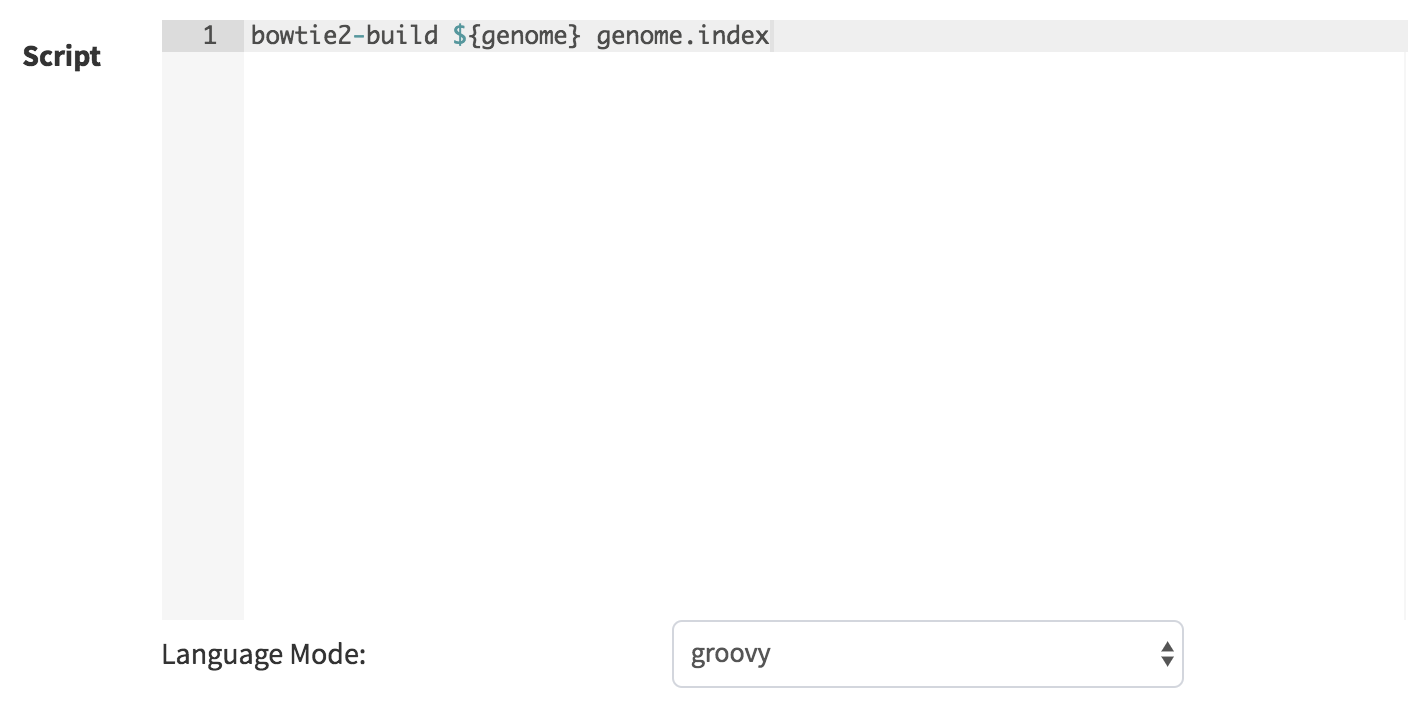Viewport: 1408px width, 712px height.
Task: Place cursor at end of line 1
Action: coord(772,36)
